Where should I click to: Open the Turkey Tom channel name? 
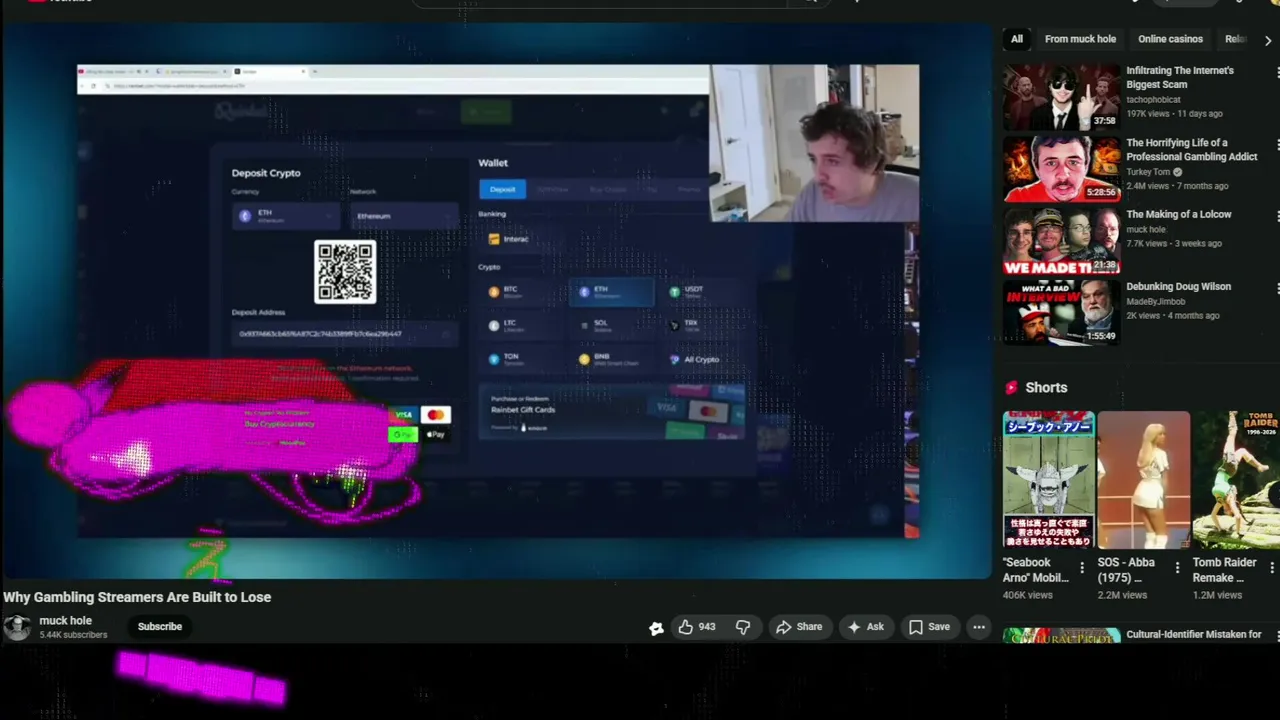(1148, 172)
